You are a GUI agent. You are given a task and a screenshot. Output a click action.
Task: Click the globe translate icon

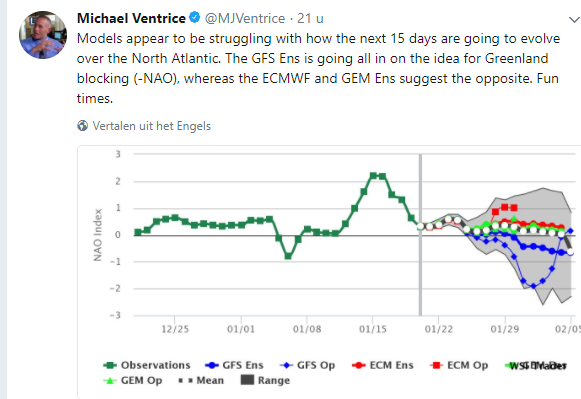point(83,126)
